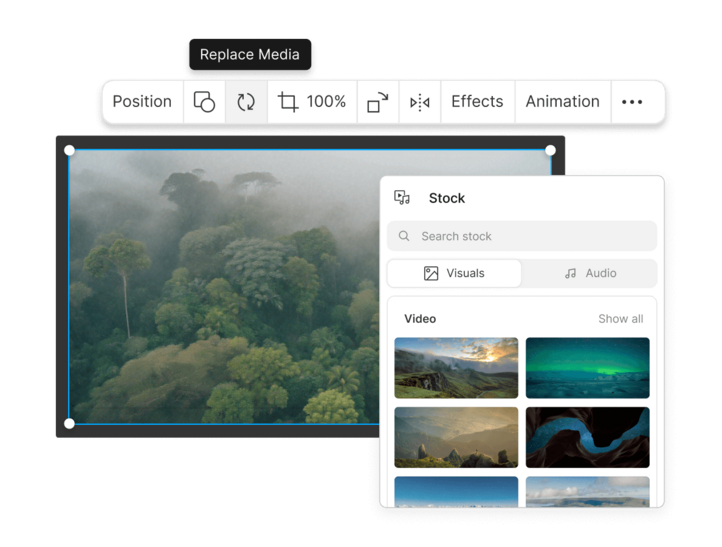Viewport: 722px width, 547px height.
Task: Choose the blue canyon river thumbnail
Action: [587, 437]
